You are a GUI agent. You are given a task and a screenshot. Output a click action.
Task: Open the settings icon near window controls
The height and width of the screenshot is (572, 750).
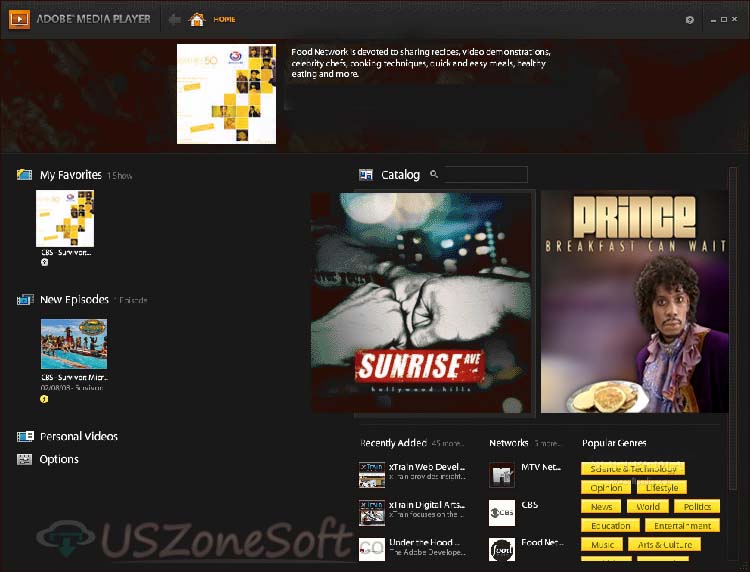pyautogui.click(x=689, y=20)
